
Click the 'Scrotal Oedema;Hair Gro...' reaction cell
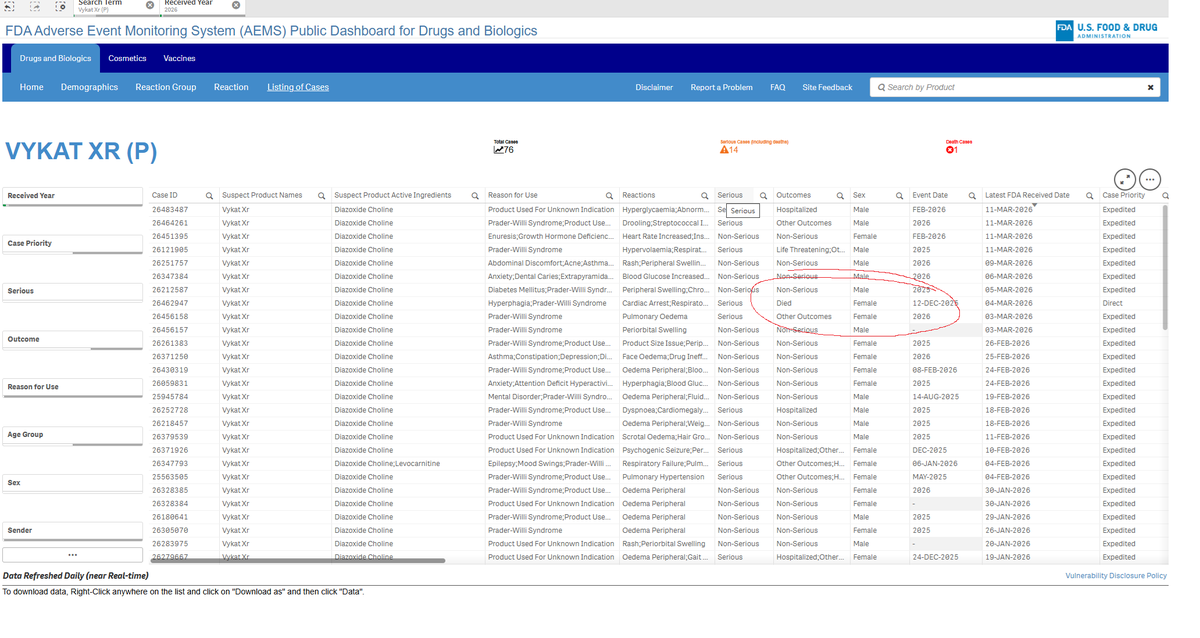coord(666,437)
